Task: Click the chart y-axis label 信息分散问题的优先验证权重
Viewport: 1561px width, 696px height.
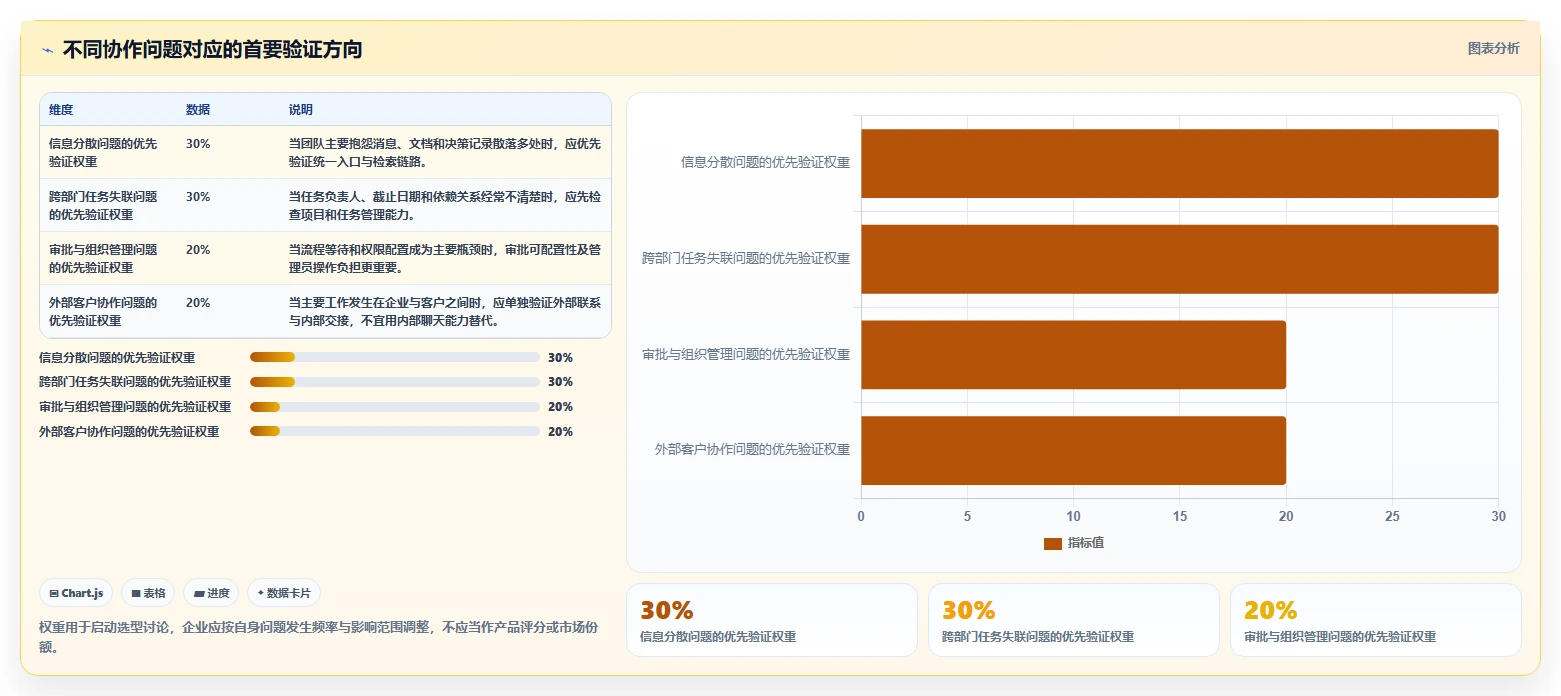Action: (765, 162)
